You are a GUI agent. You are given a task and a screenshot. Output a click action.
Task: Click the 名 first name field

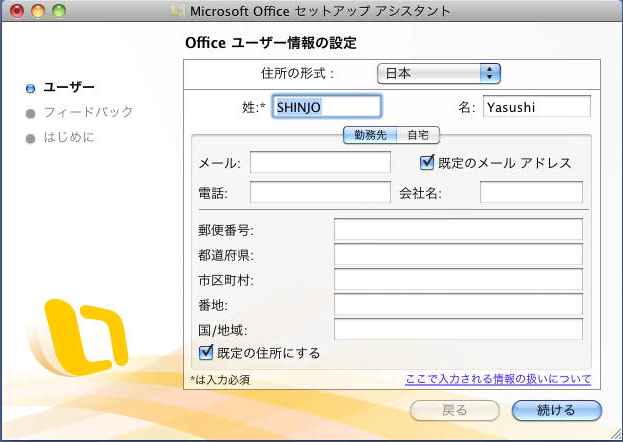click(x=537, y=107)
